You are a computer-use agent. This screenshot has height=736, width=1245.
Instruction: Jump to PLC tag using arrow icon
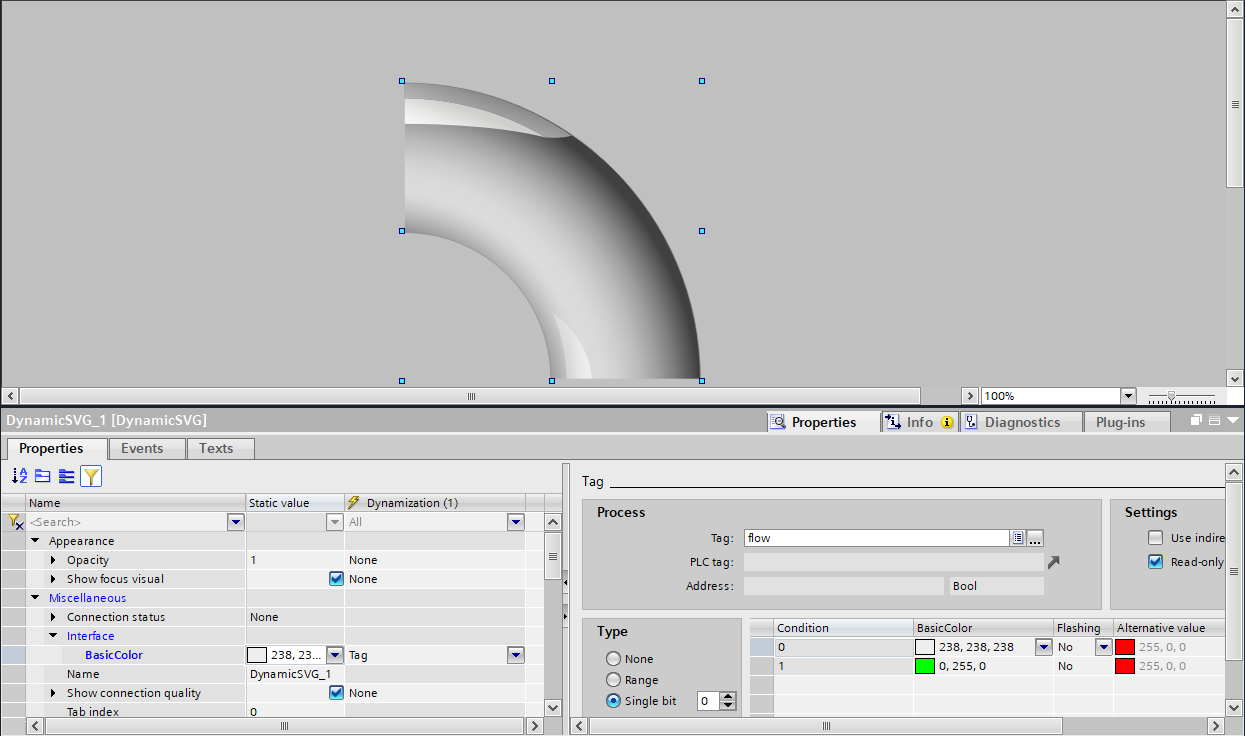pos(1053,562)
